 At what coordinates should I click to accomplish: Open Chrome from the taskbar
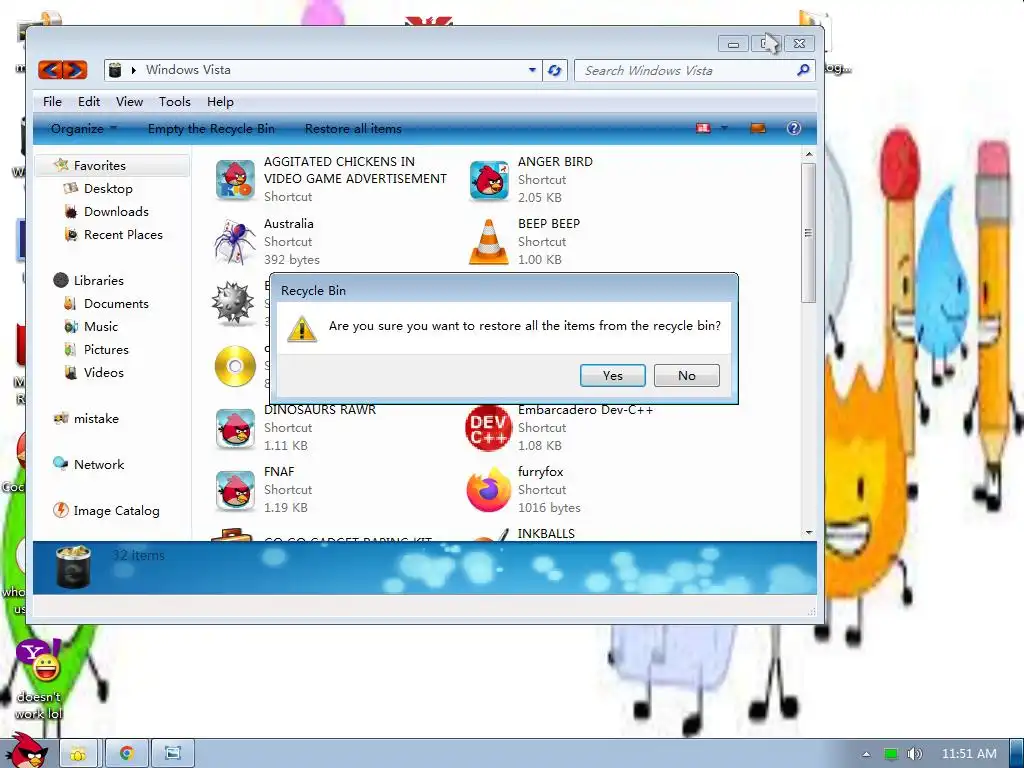[x=127, y=754]
